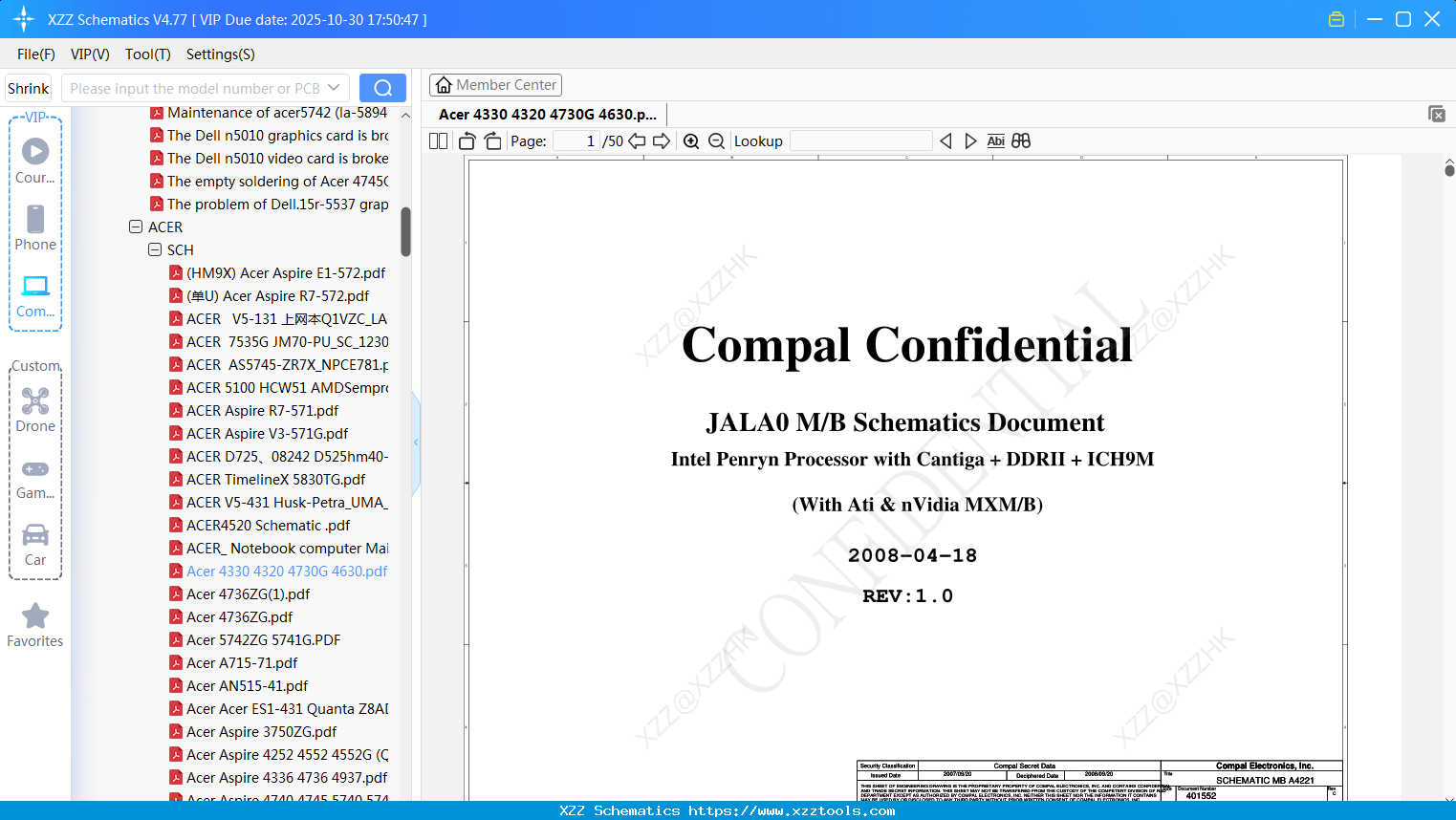1456x820 pixels.
Task: Open The Dell n5010 video card is broke
Action: pyautogui.click(x=277, y=159)
